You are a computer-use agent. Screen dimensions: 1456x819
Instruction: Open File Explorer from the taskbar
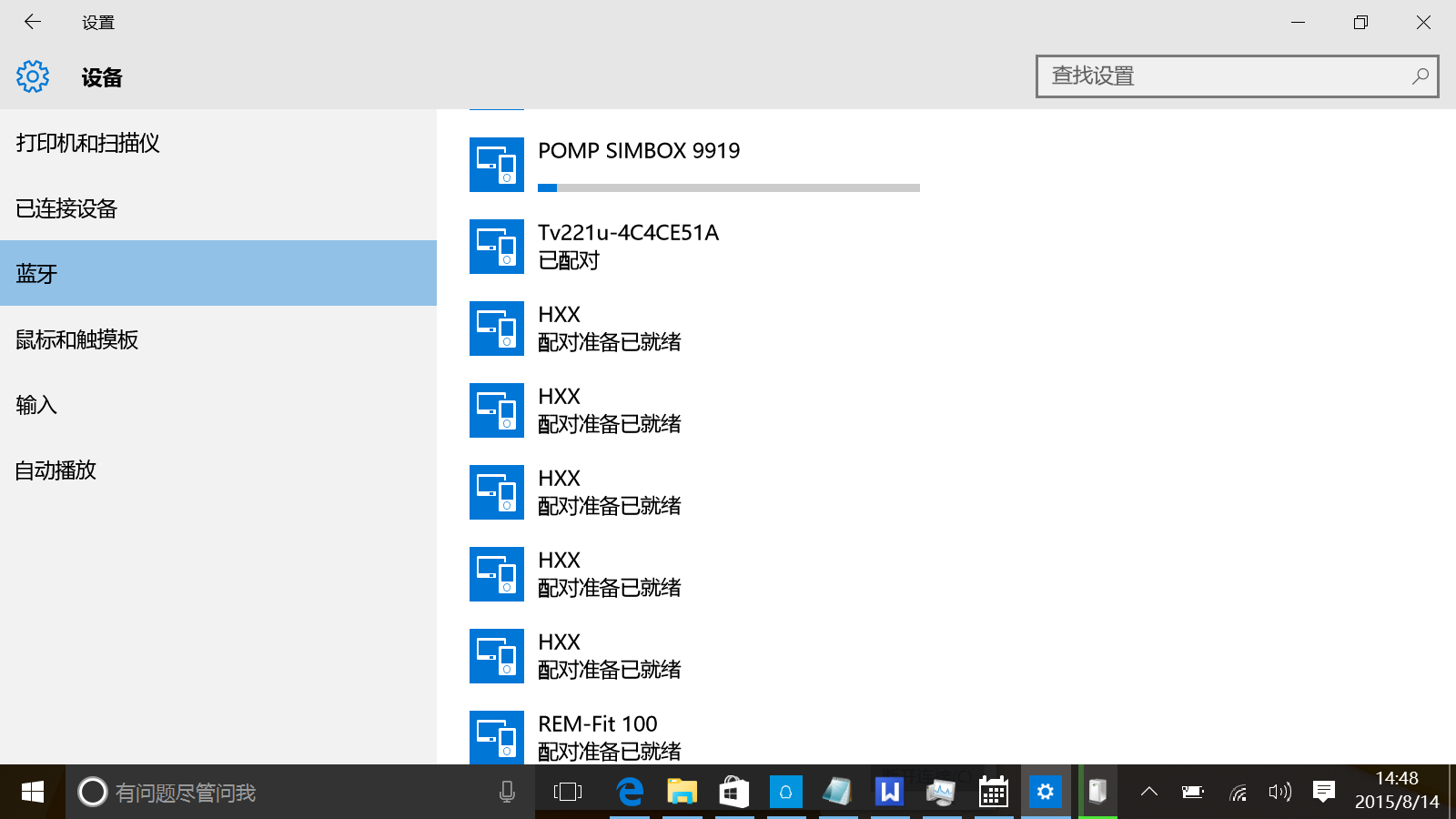682,792
